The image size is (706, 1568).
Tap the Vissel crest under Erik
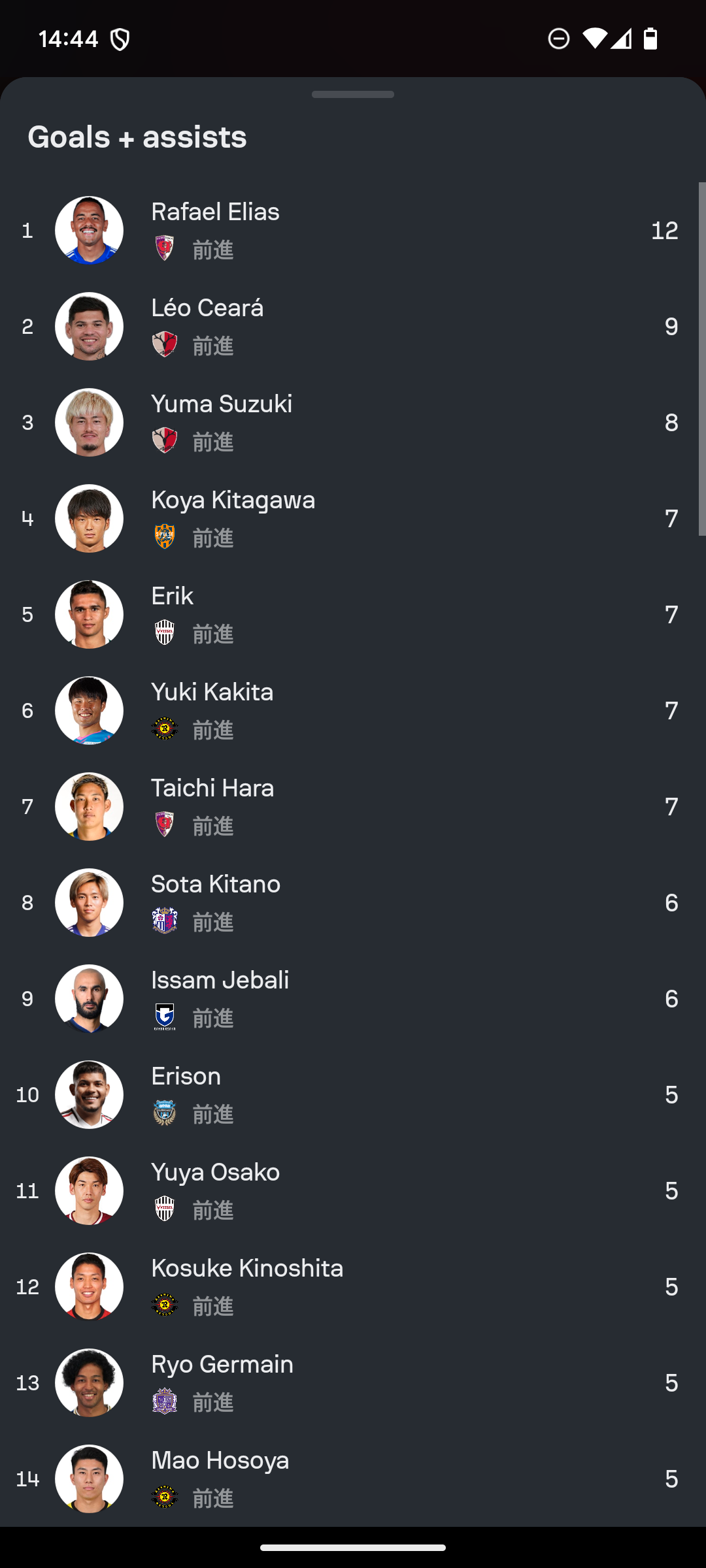(x=165, y=632)
